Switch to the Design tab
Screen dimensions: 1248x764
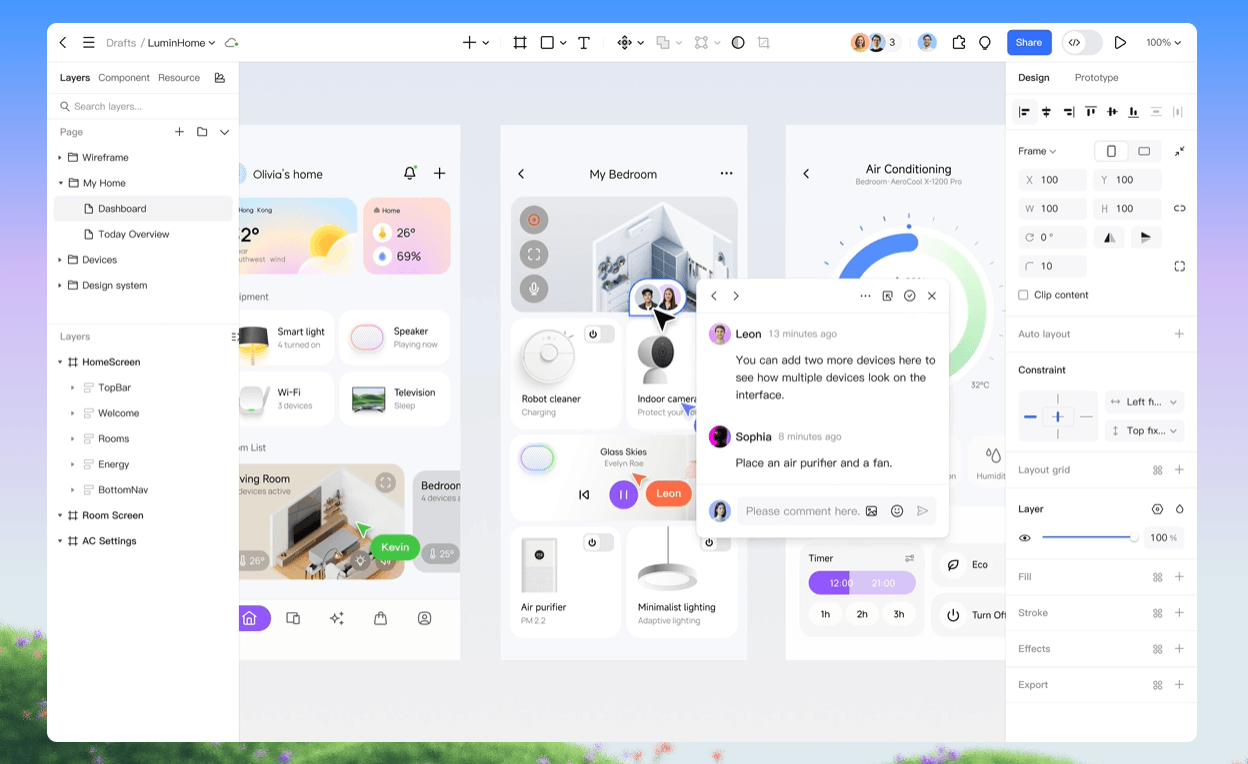1034,77
